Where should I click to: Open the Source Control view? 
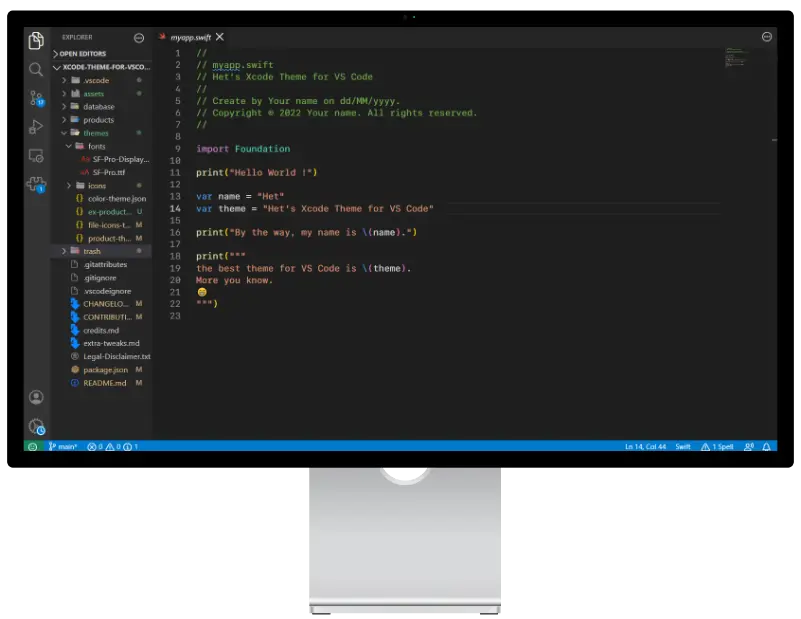(x=36, y=98)
